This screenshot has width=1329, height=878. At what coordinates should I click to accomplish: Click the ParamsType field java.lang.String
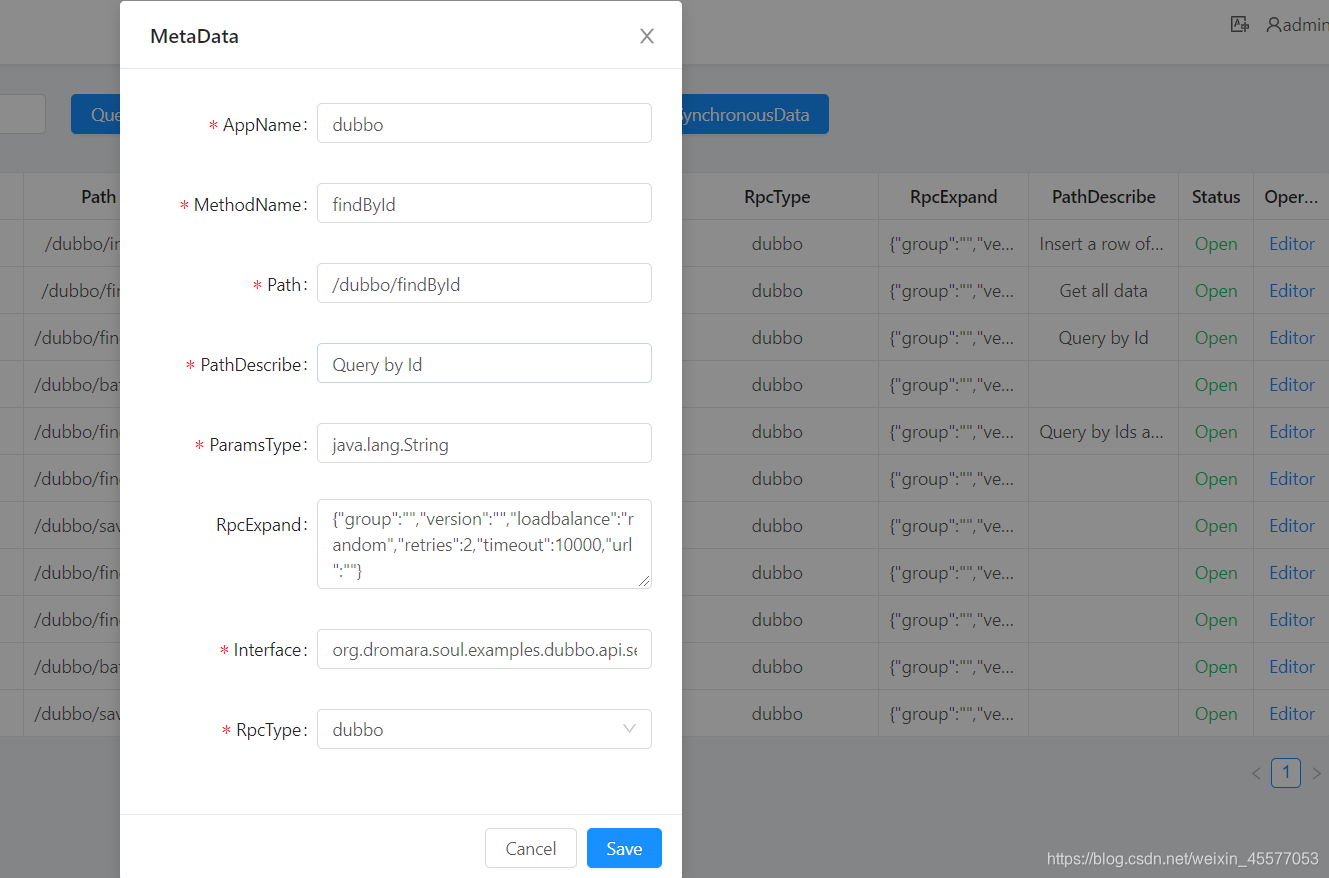click(x=484, y=444)
